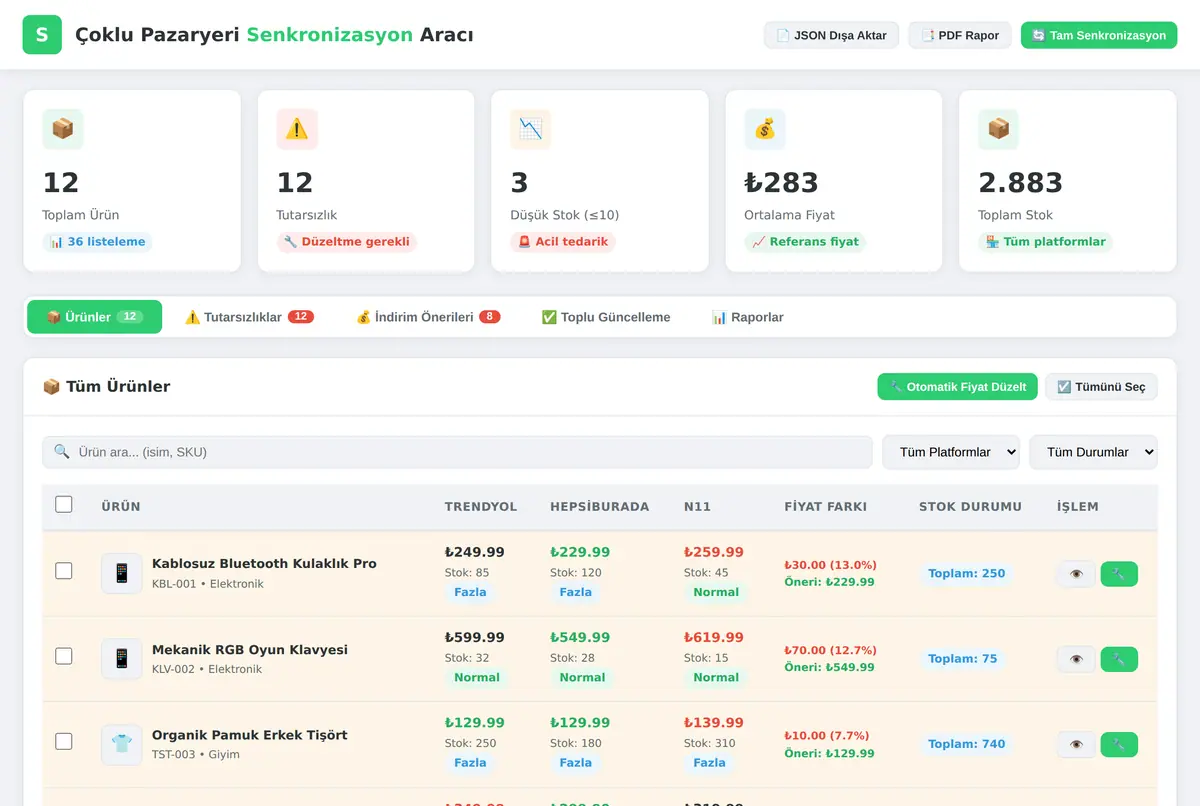1200x806 pixels.
Task: Click the product search input field
Action: click(x=457, y=452)
